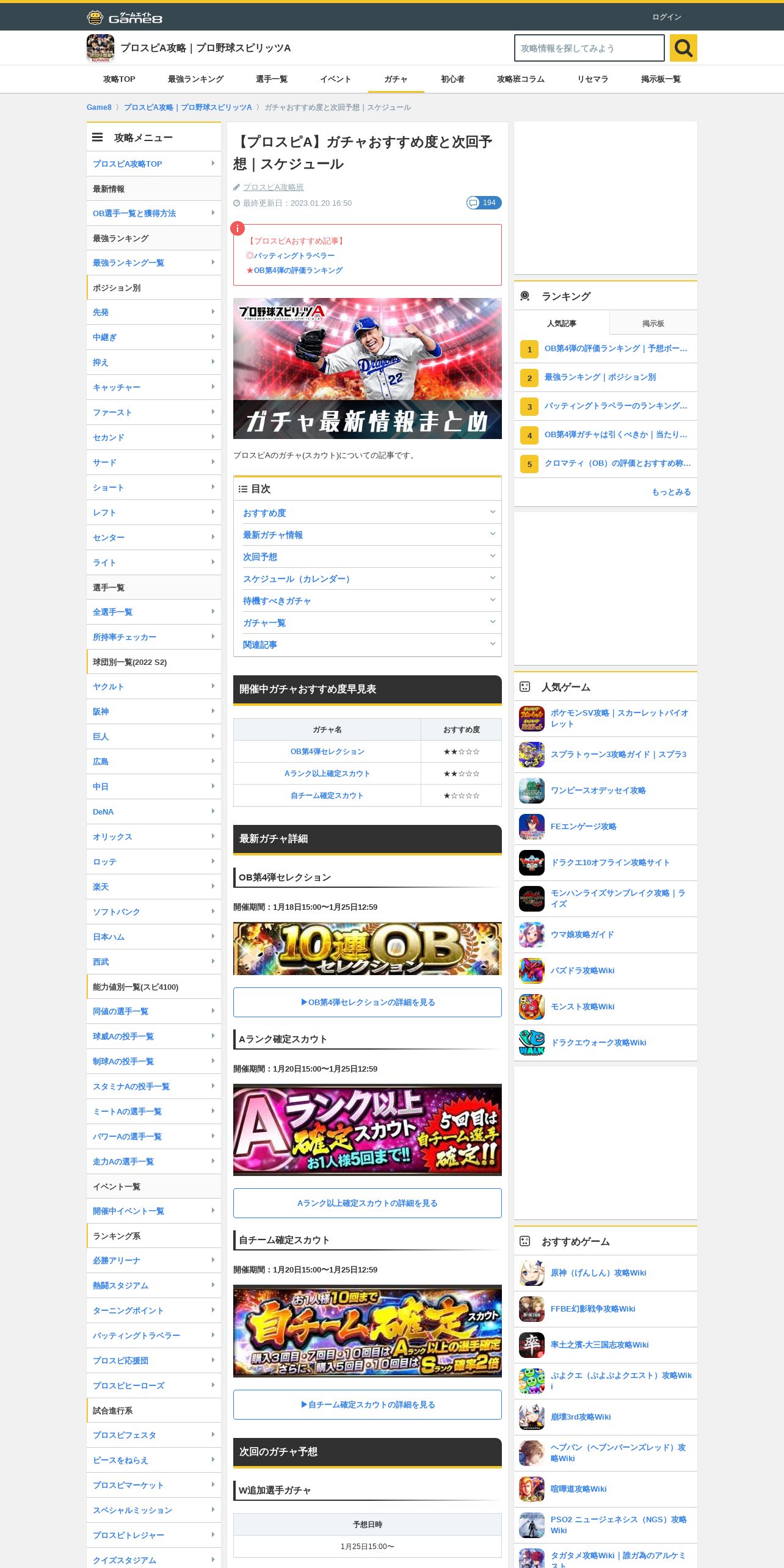Image resolution: width=784 pixels, height=1568 pixels.
Task: Click the yellow search magnifier button
Action: pos(683,48)
